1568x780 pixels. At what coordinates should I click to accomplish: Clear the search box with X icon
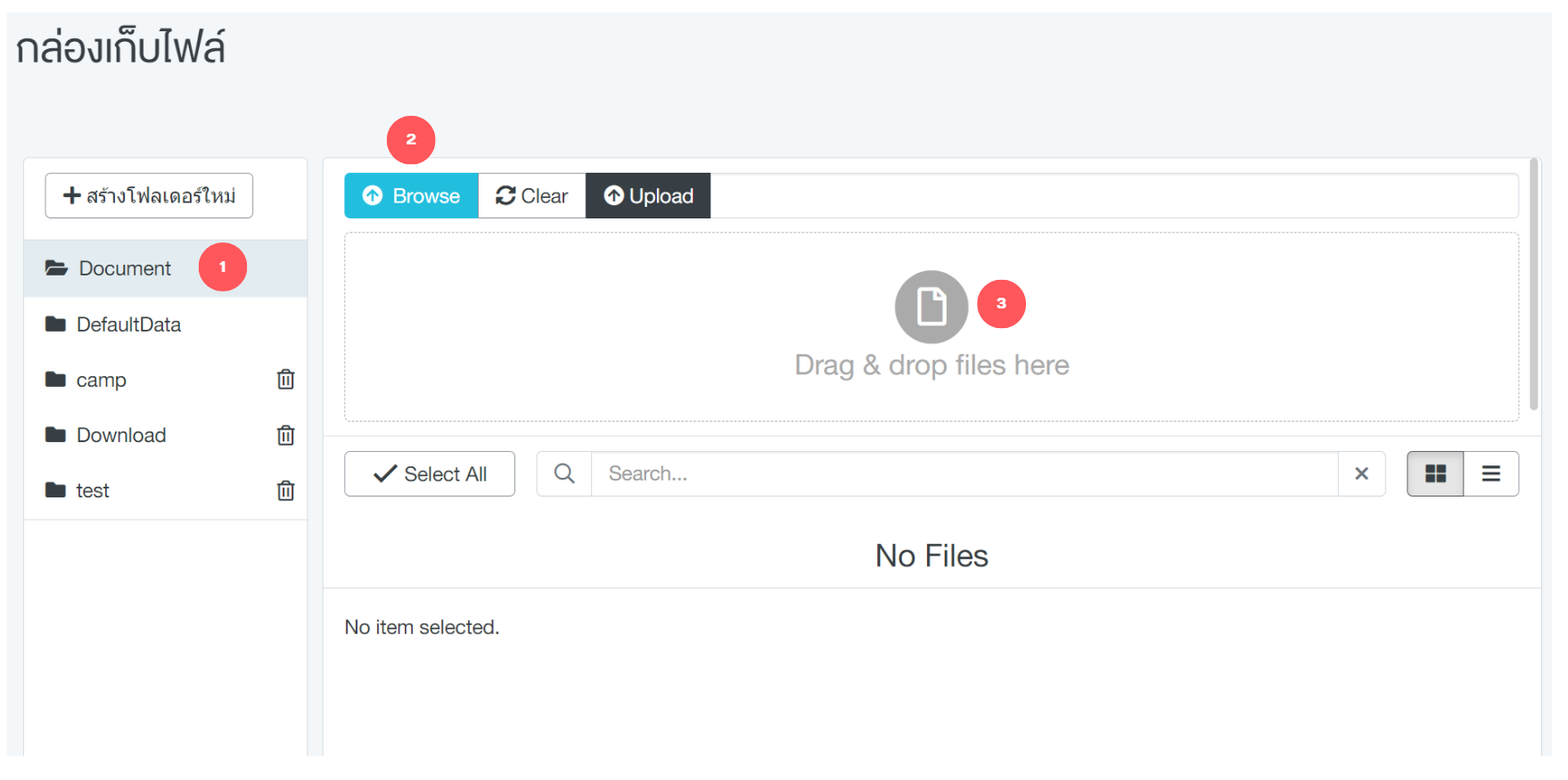(x=1361, y=474)
